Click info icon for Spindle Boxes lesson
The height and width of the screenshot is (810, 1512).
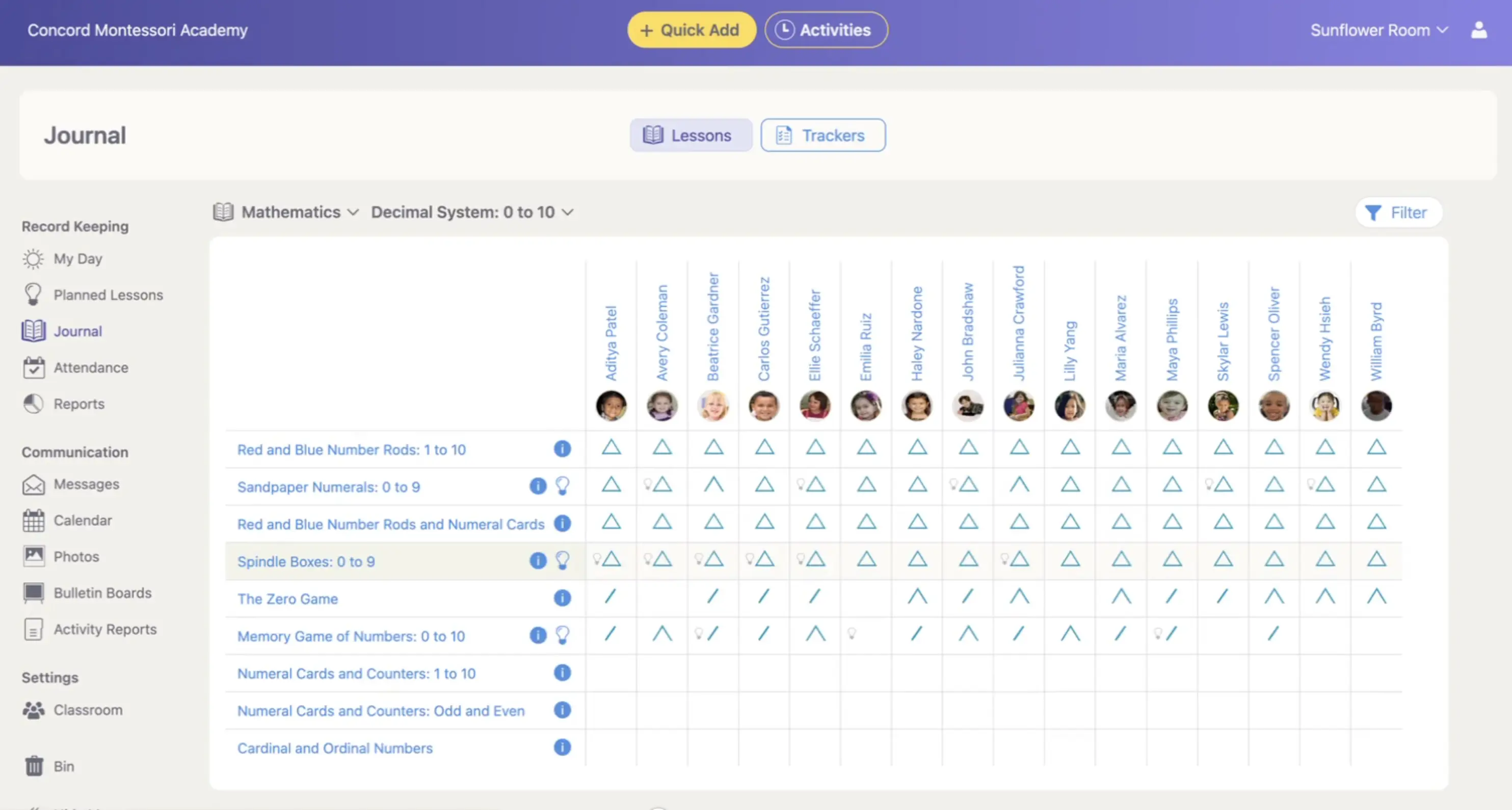(x=538, y=560)
